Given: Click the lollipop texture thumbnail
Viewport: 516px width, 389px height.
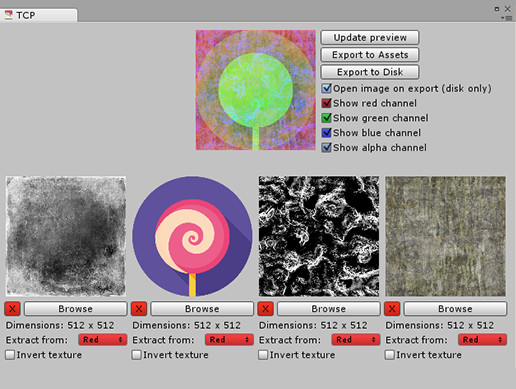Looking at the screenshot, I should click(192, 236).
